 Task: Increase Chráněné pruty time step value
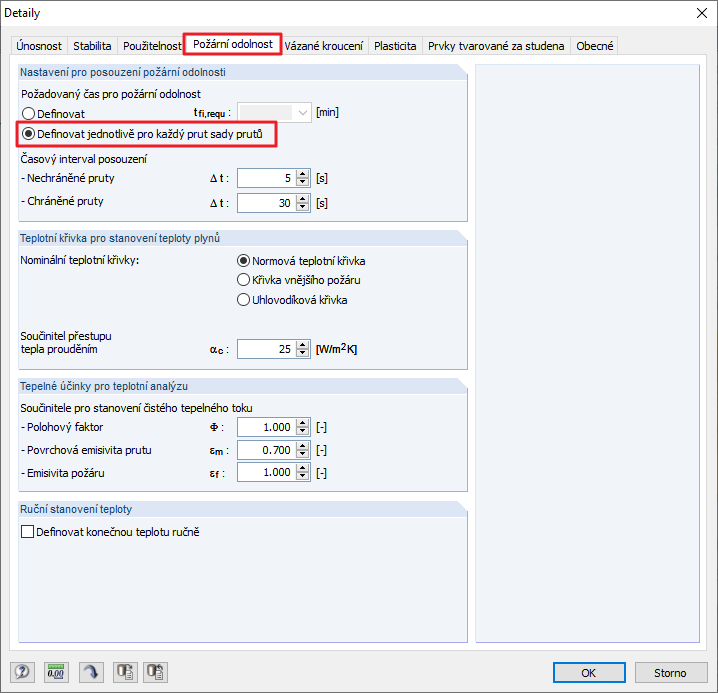tap(303, 199)
